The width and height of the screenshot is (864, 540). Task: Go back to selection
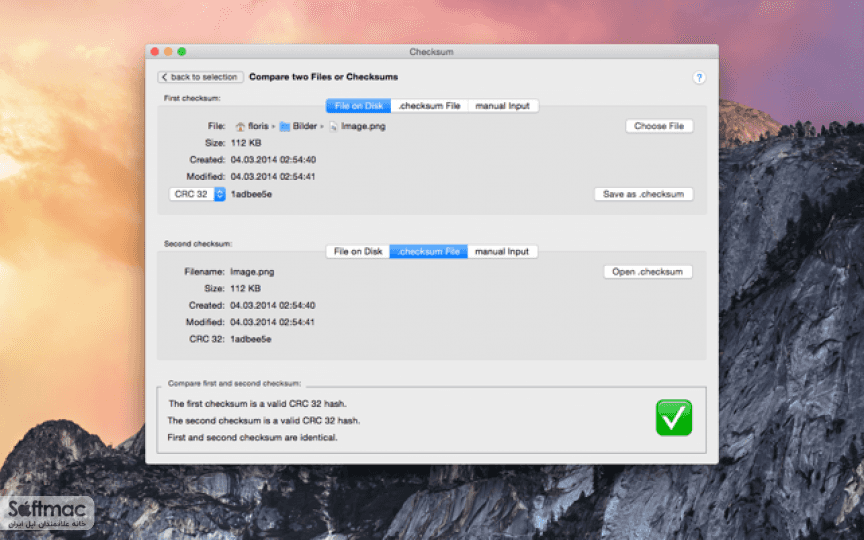pyautogui.click(x=201, y=77)
